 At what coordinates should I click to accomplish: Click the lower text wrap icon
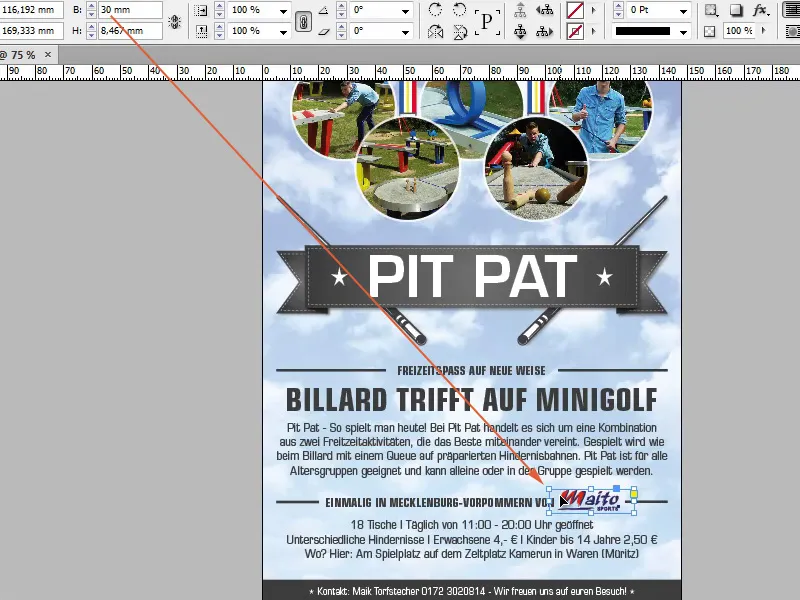pos(792,32)
